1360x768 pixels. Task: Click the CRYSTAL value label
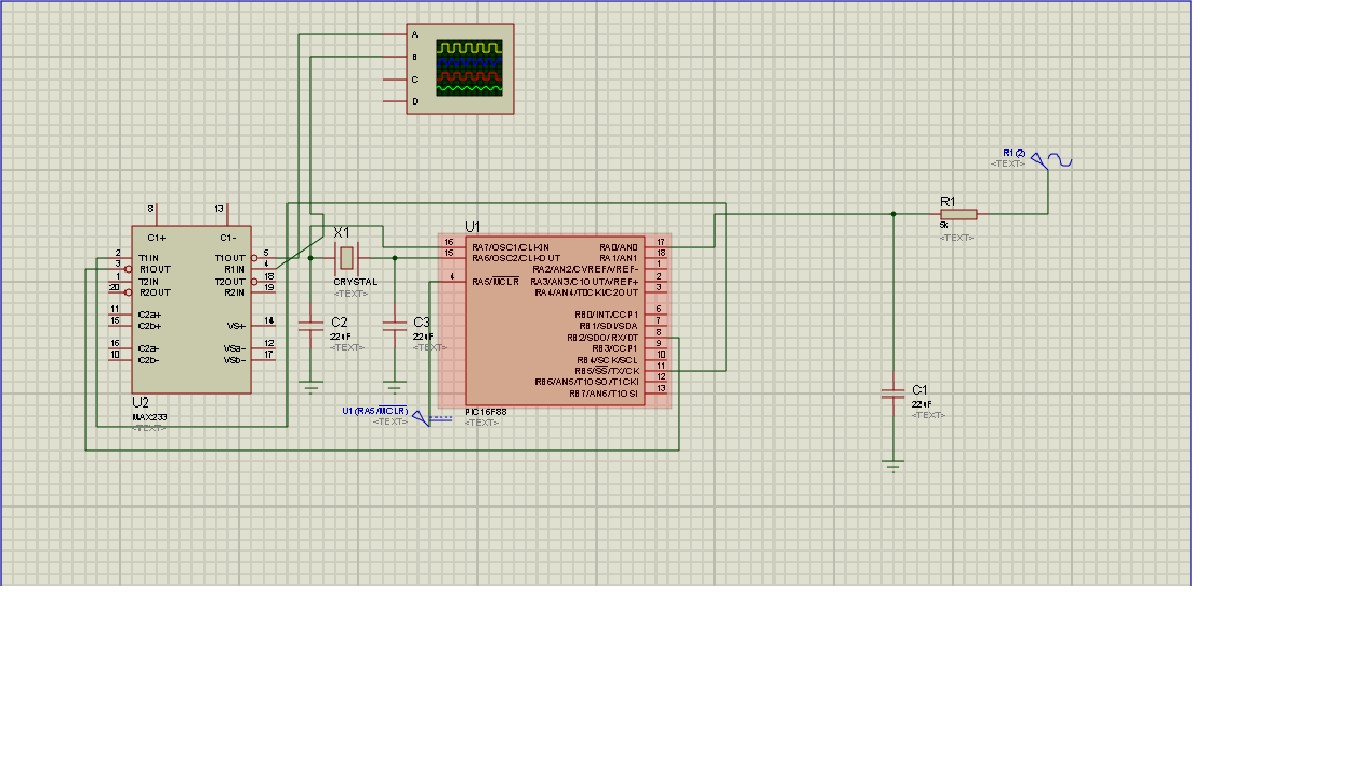point(355,282)
